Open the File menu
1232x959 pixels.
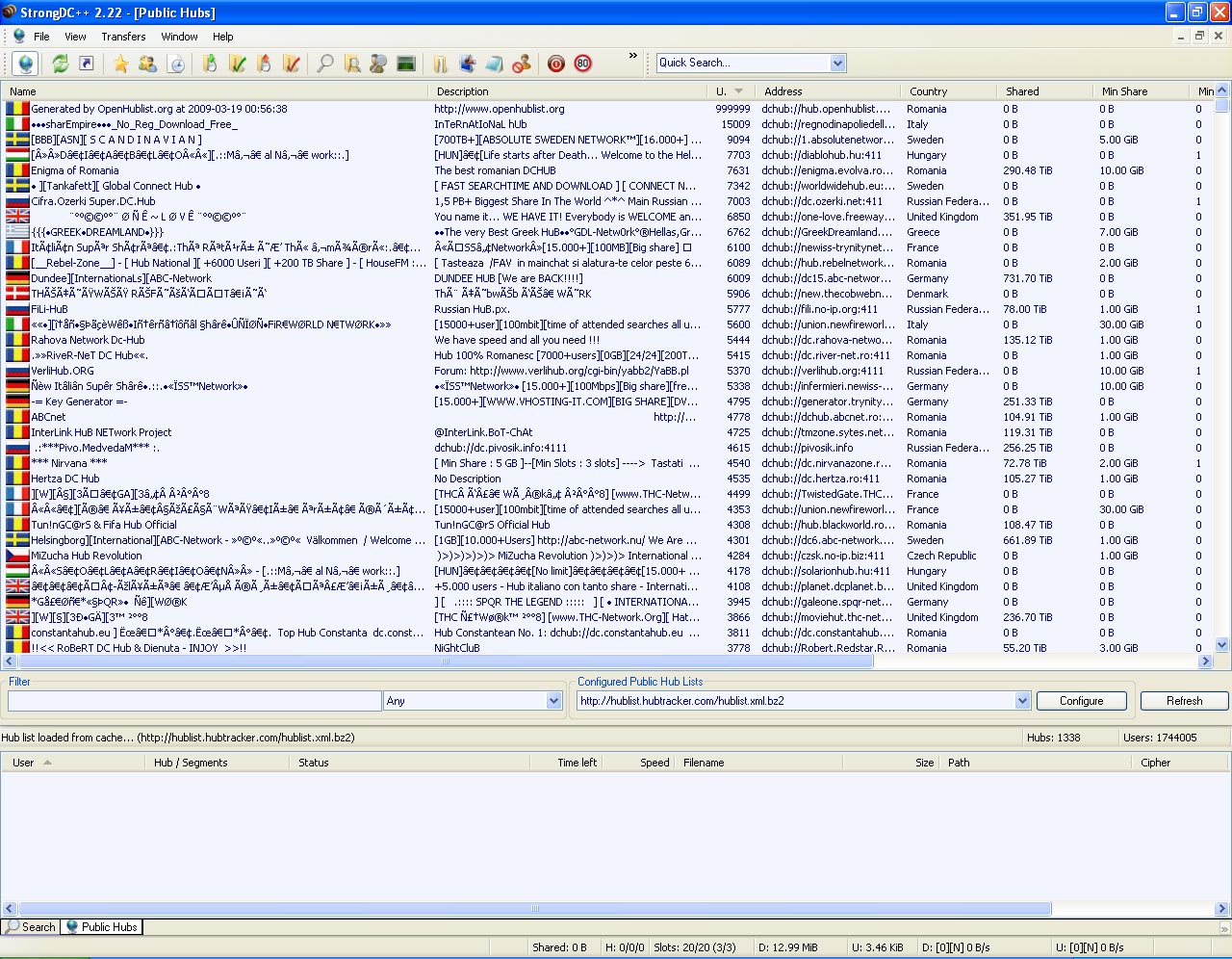41,37
